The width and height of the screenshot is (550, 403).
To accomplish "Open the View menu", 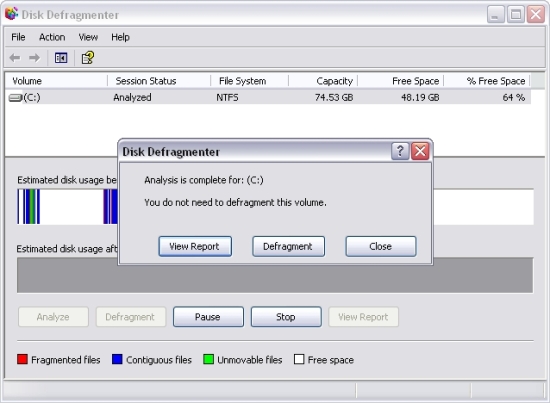I will 88,37.
